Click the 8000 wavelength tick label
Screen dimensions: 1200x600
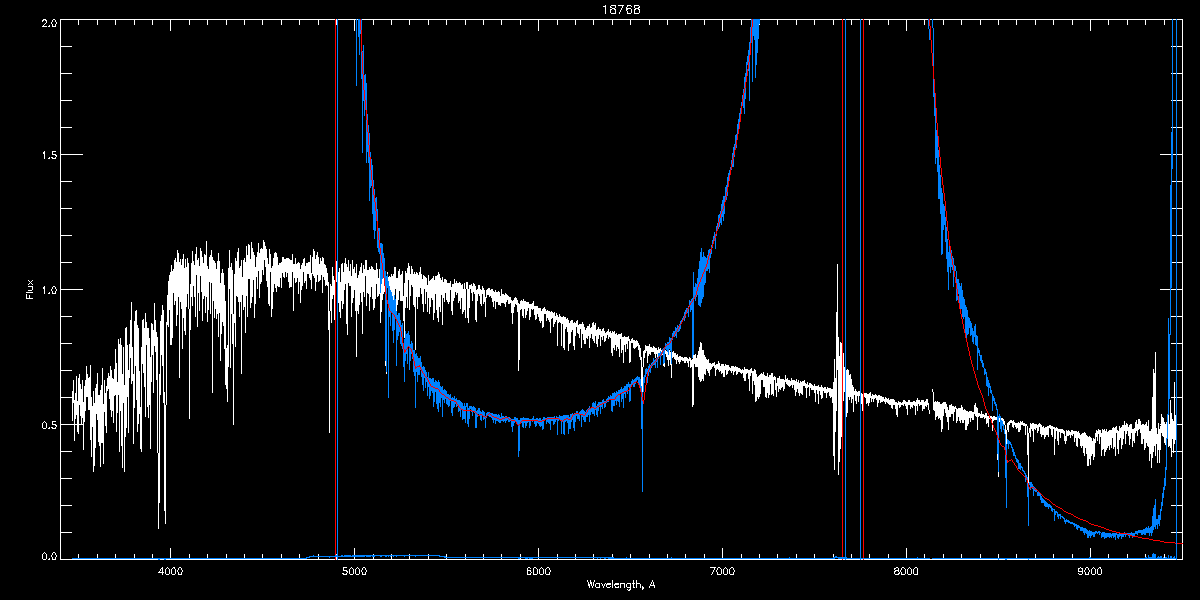click(906, 571)
